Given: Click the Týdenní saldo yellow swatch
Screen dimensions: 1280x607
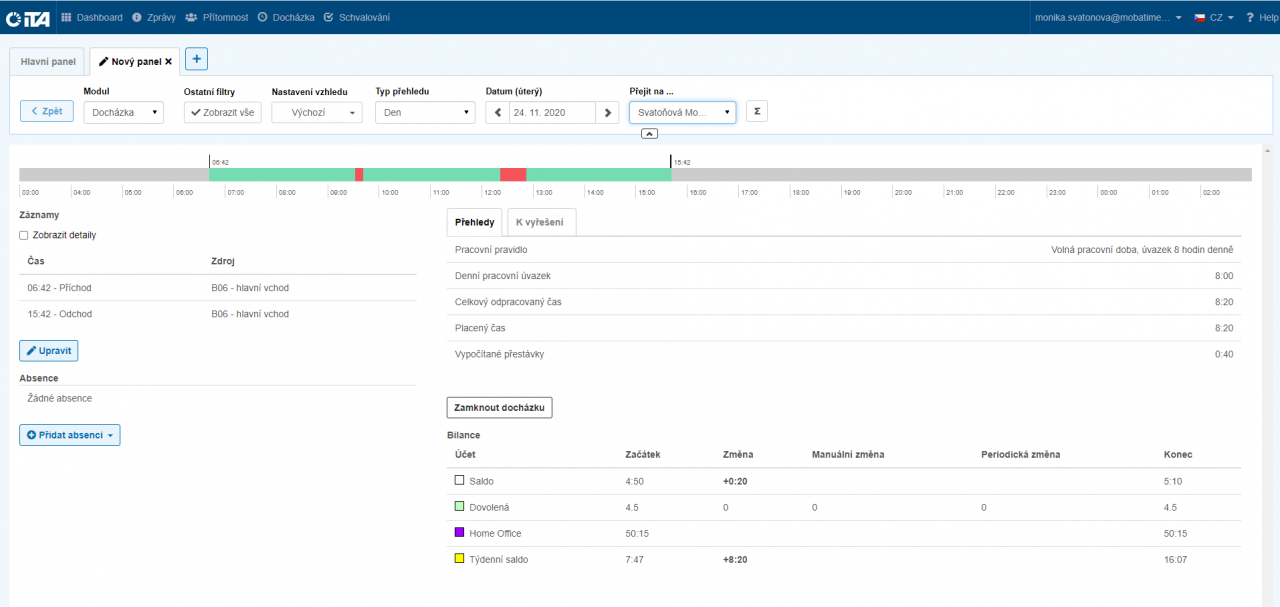Looking at the screenshot, I should pyautogui.click(x=460, y=559).
